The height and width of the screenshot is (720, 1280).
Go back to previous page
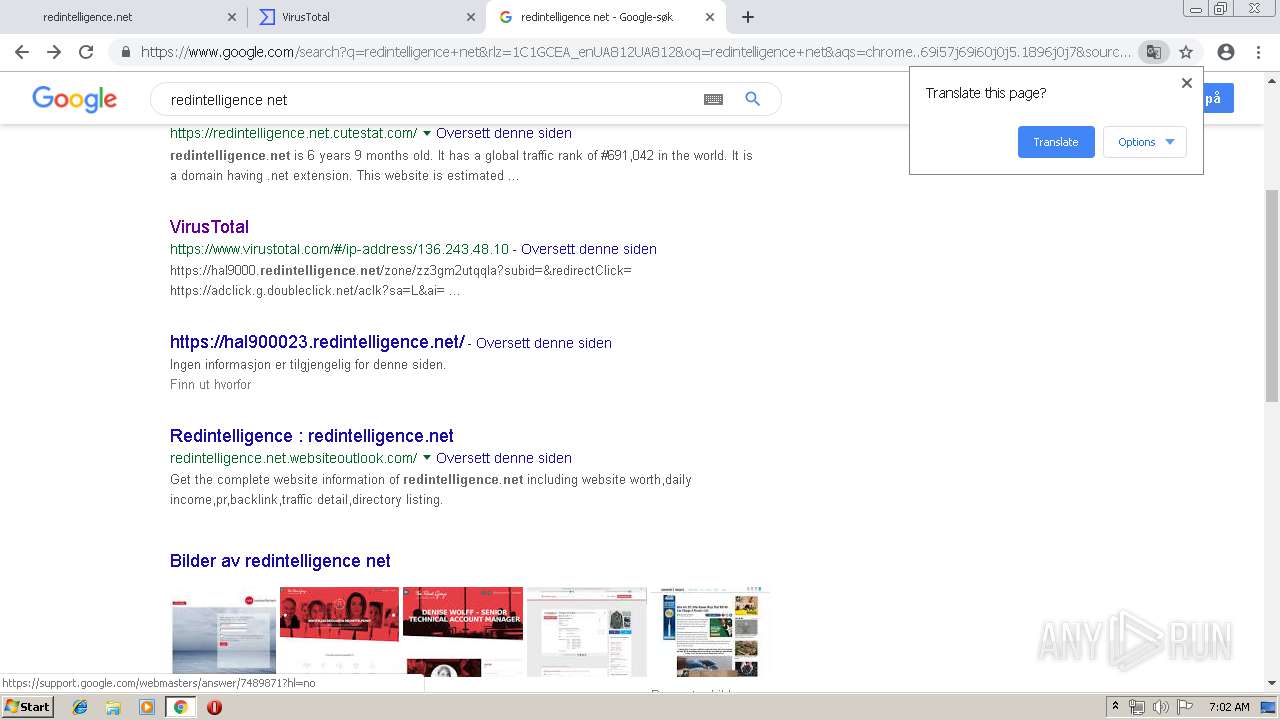[22, 52]
